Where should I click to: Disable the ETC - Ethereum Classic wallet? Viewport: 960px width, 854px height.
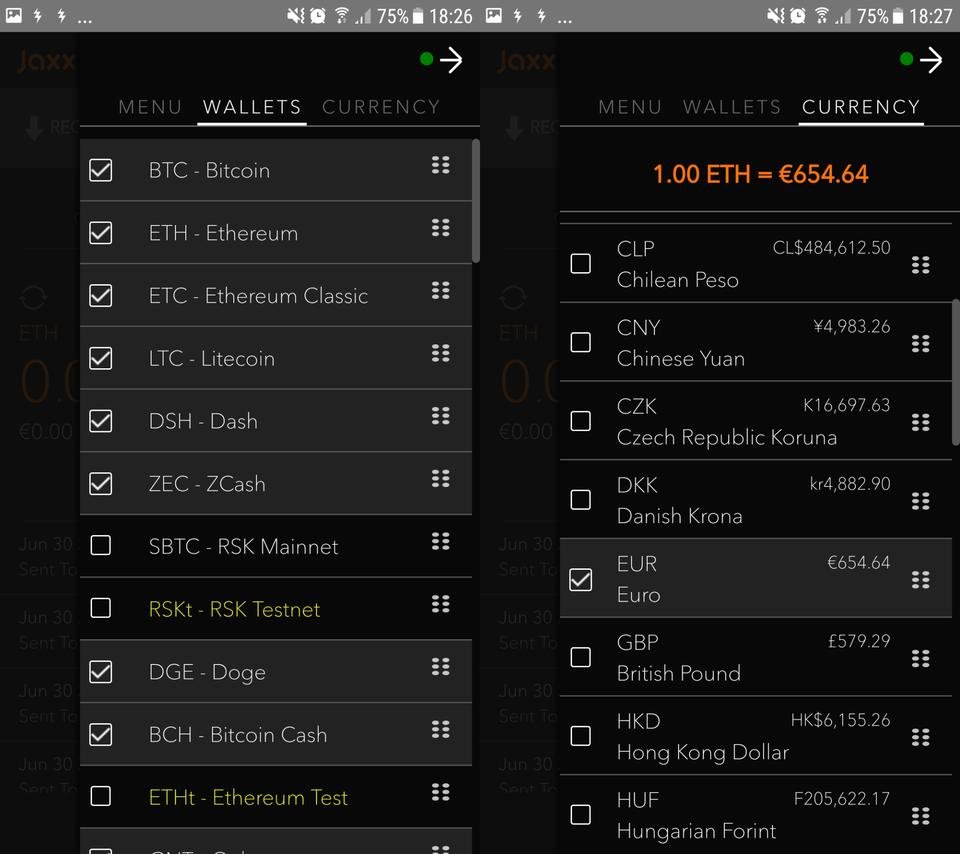tap(100, 296)
